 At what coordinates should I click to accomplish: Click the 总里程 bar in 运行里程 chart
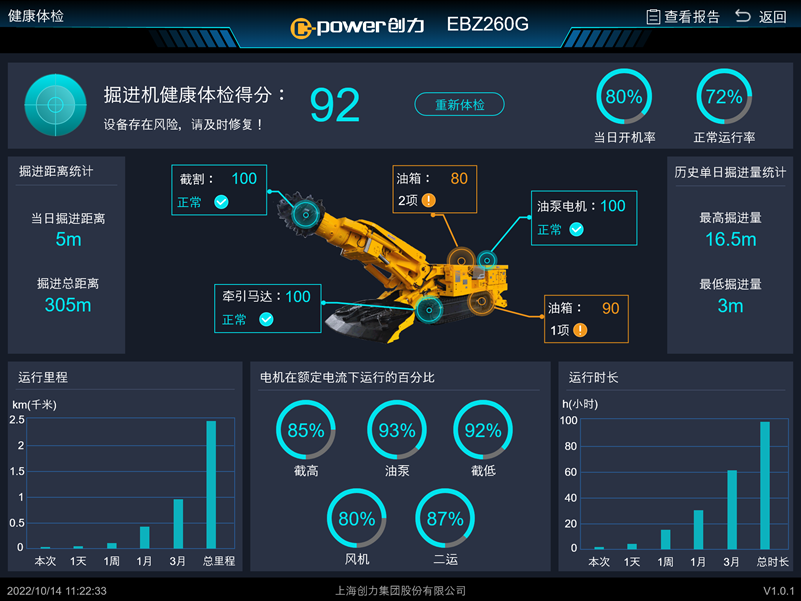pos(211,484)
